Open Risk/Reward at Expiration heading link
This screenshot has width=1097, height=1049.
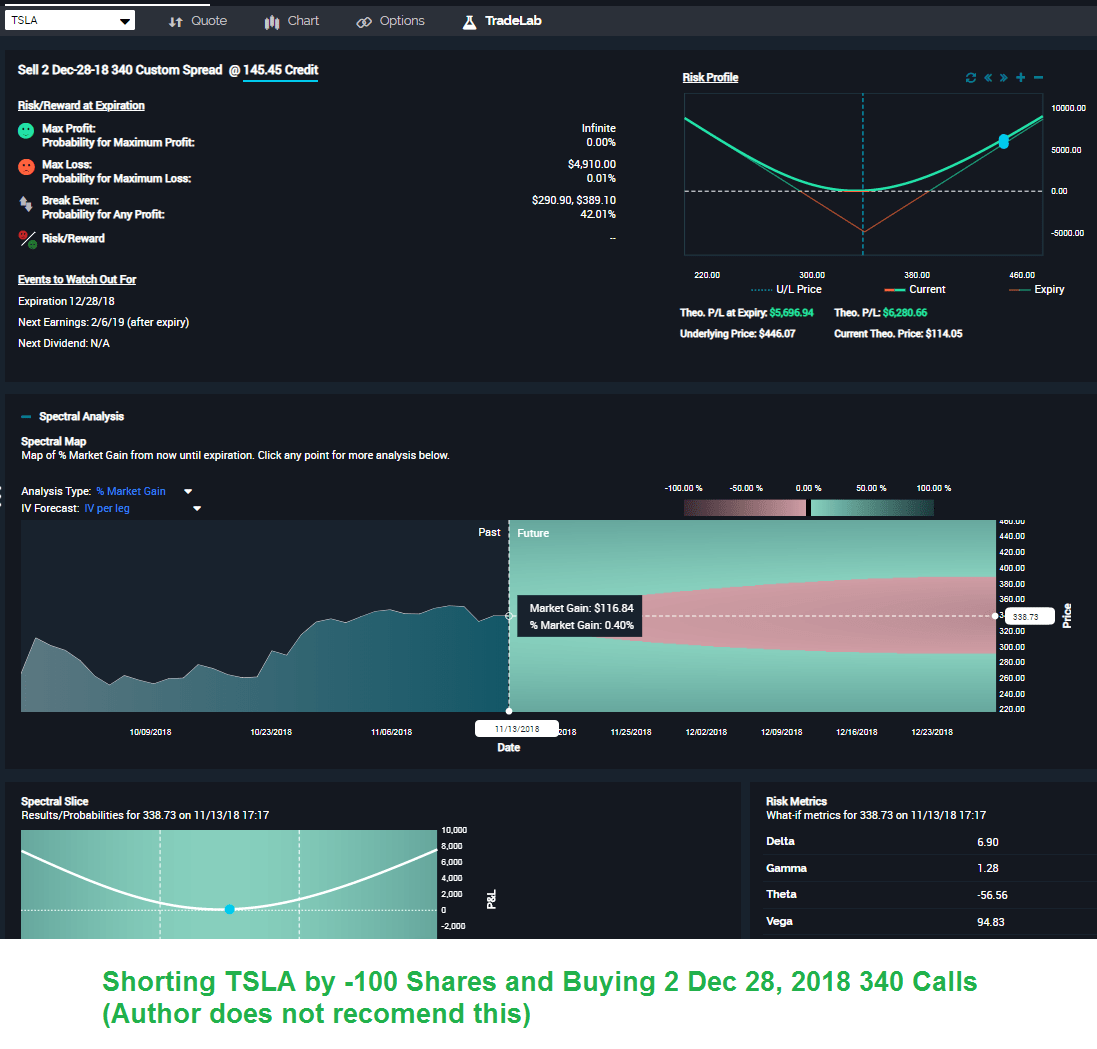[x=81, y=106]
